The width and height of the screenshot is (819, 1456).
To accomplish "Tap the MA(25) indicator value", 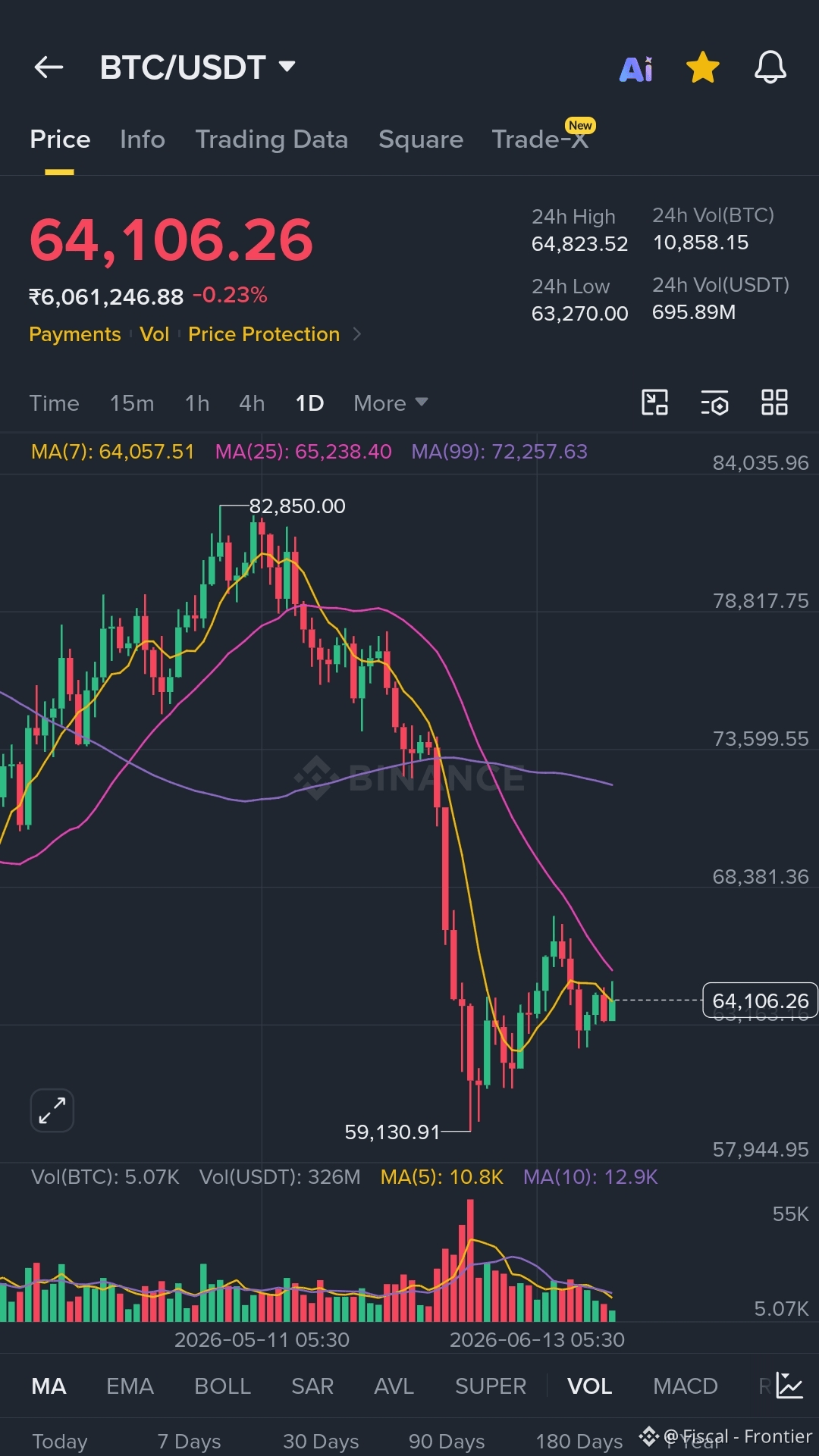I will pos(303,452).
